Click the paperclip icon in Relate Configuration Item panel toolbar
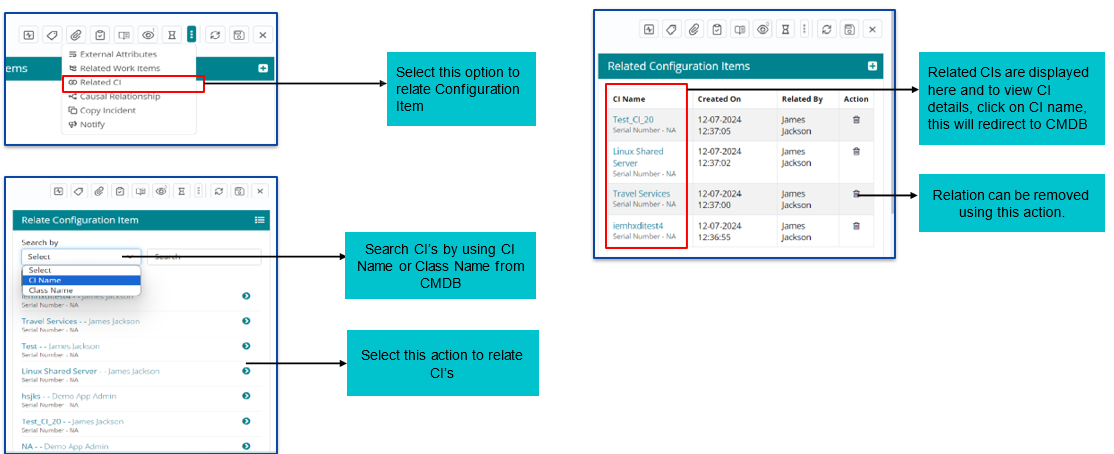Viewport: 1114px width, 454px height. click(99, 191)
